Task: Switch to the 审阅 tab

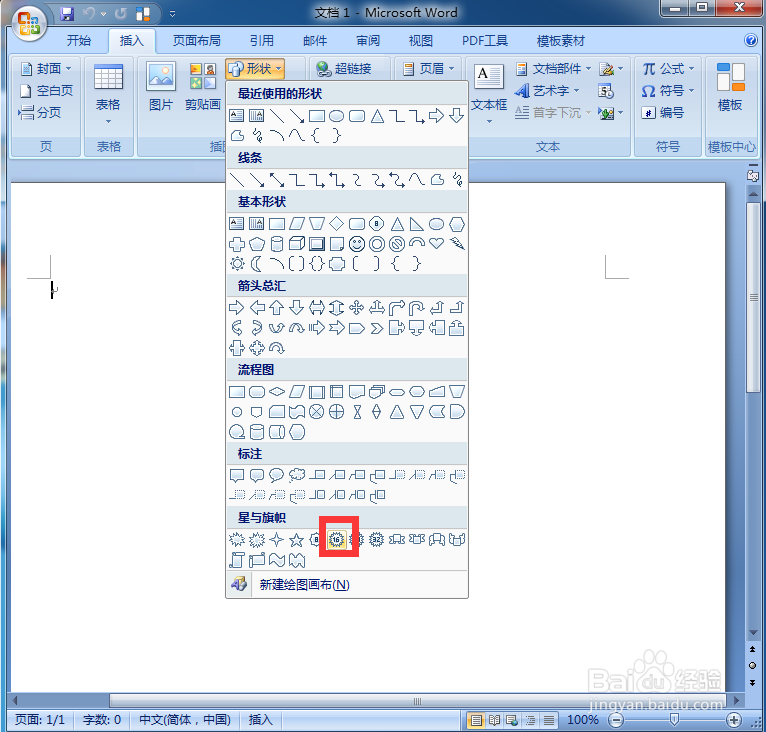Action: [x=368, y=41]
